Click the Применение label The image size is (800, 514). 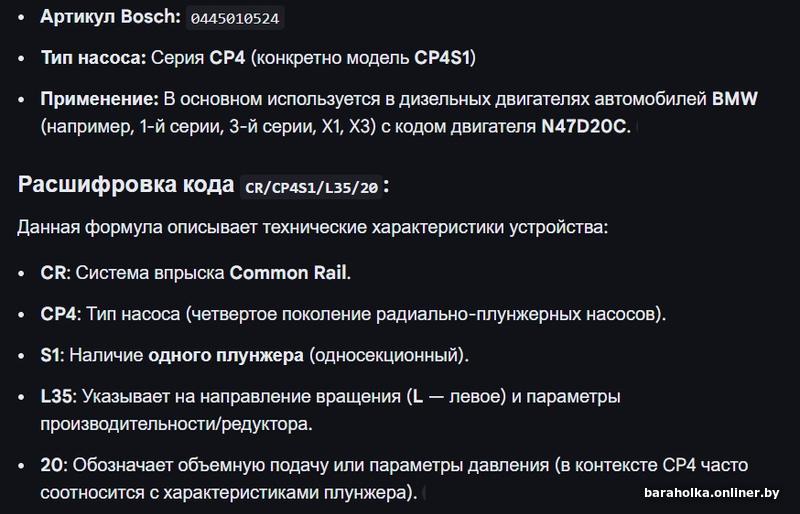pos(99,99)
